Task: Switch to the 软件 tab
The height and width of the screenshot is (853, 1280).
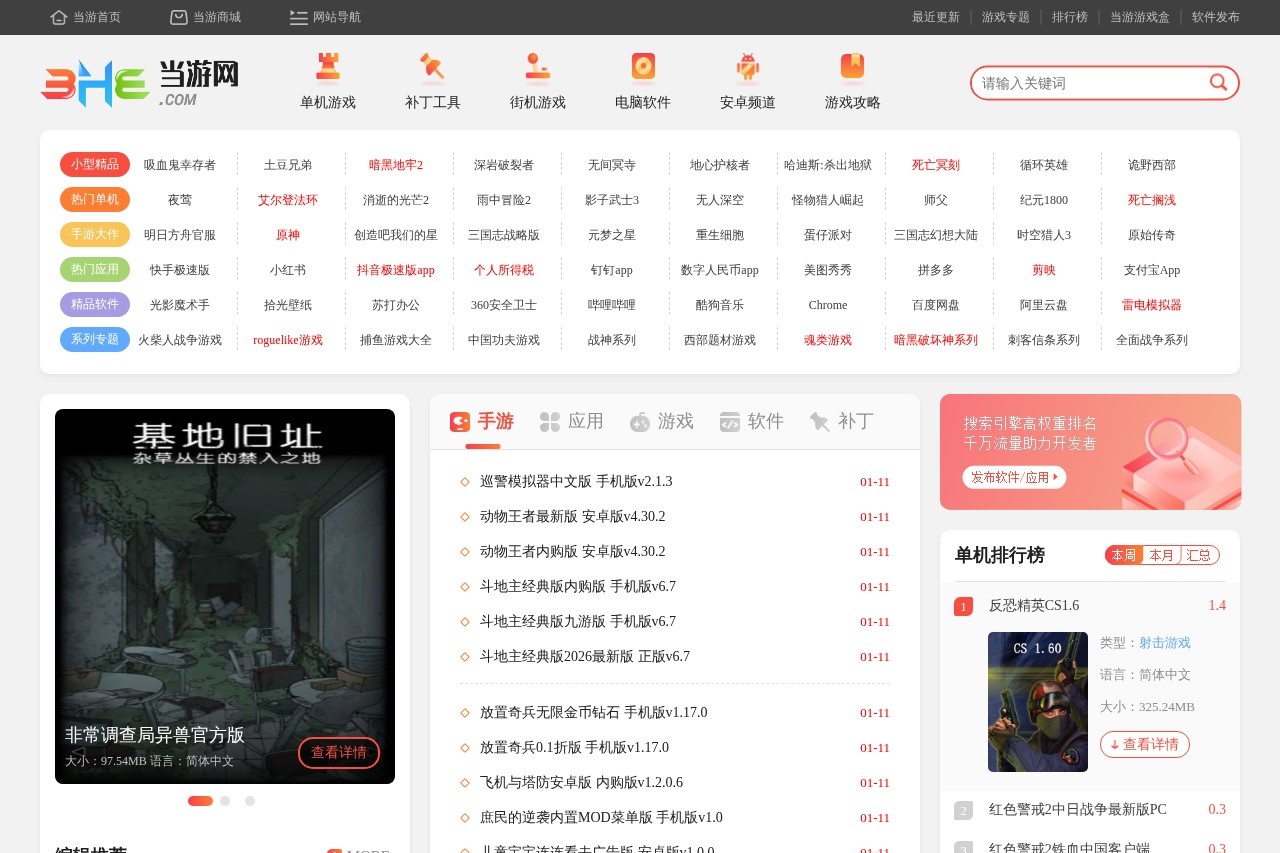Action: coord(752,422)
